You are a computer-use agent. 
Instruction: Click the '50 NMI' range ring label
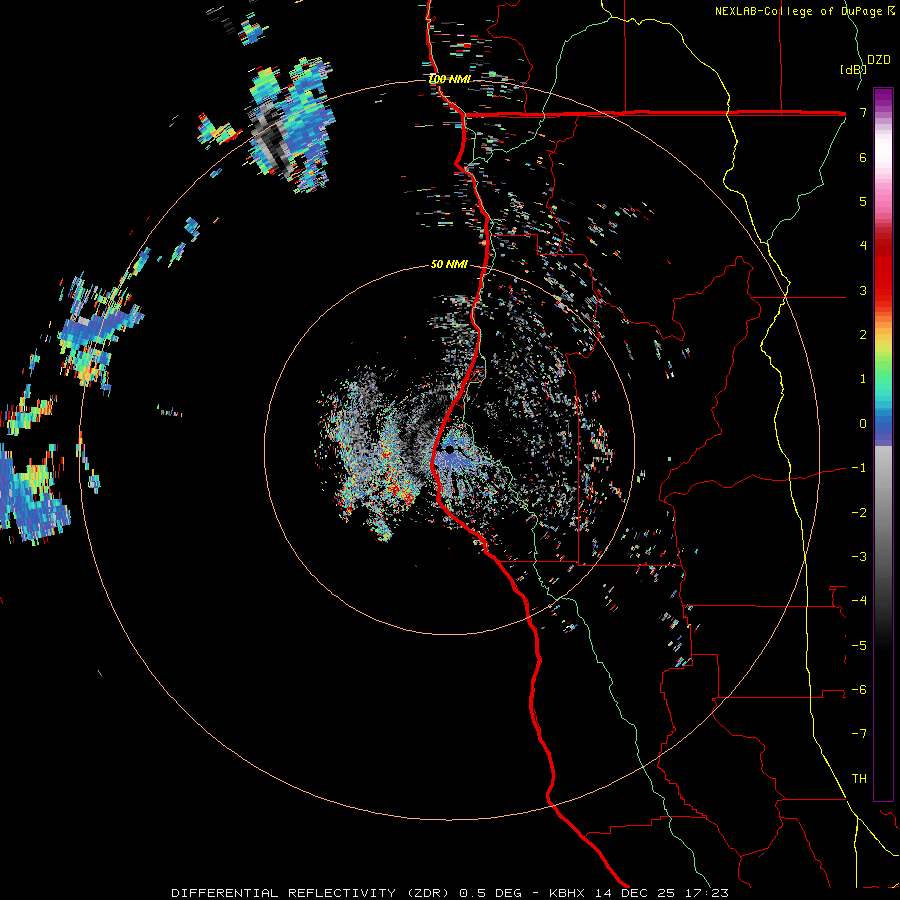(449, 265)
